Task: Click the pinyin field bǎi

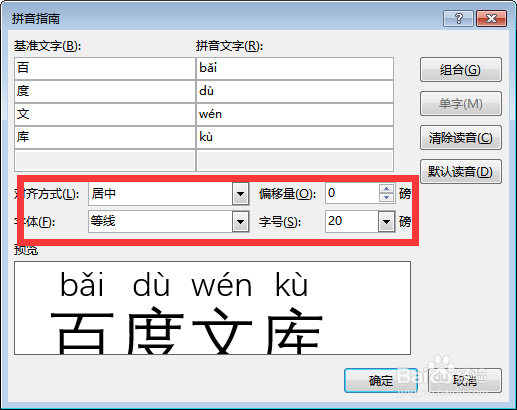Action: coord(295,68)
